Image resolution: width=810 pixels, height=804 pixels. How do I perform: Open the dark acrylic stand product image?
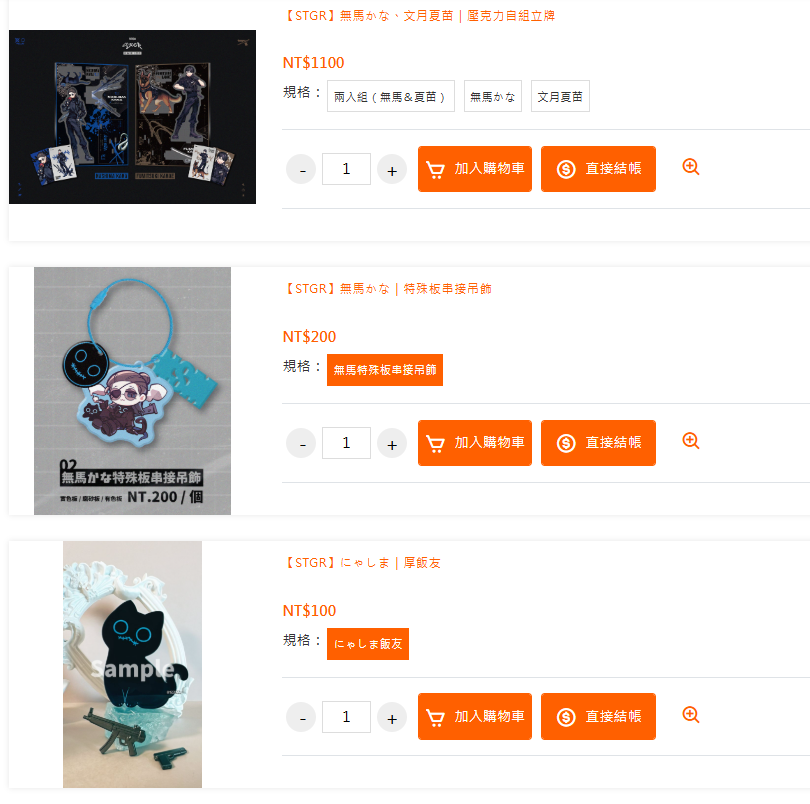pos(132,117)
